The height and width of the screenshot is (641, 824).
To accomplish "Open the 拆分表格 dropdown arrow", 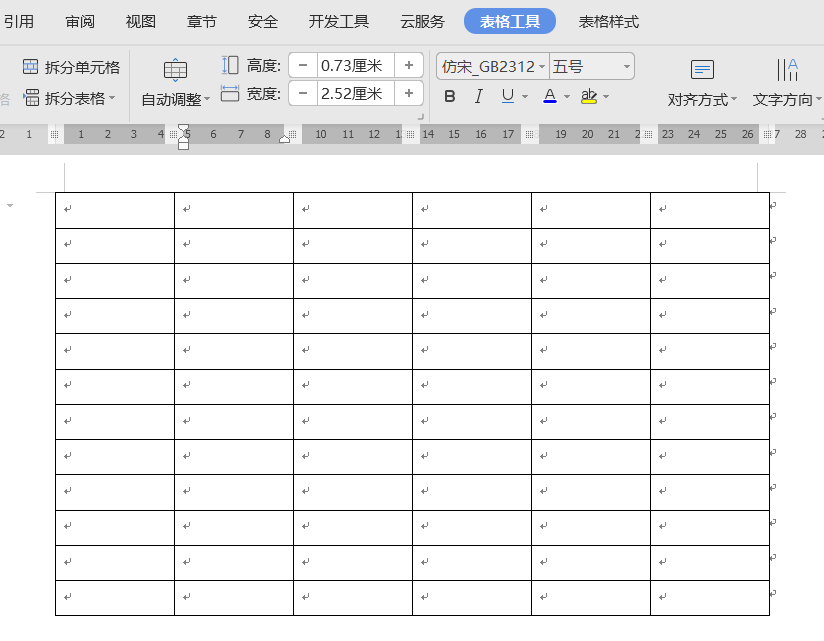I will coord(112,98).
